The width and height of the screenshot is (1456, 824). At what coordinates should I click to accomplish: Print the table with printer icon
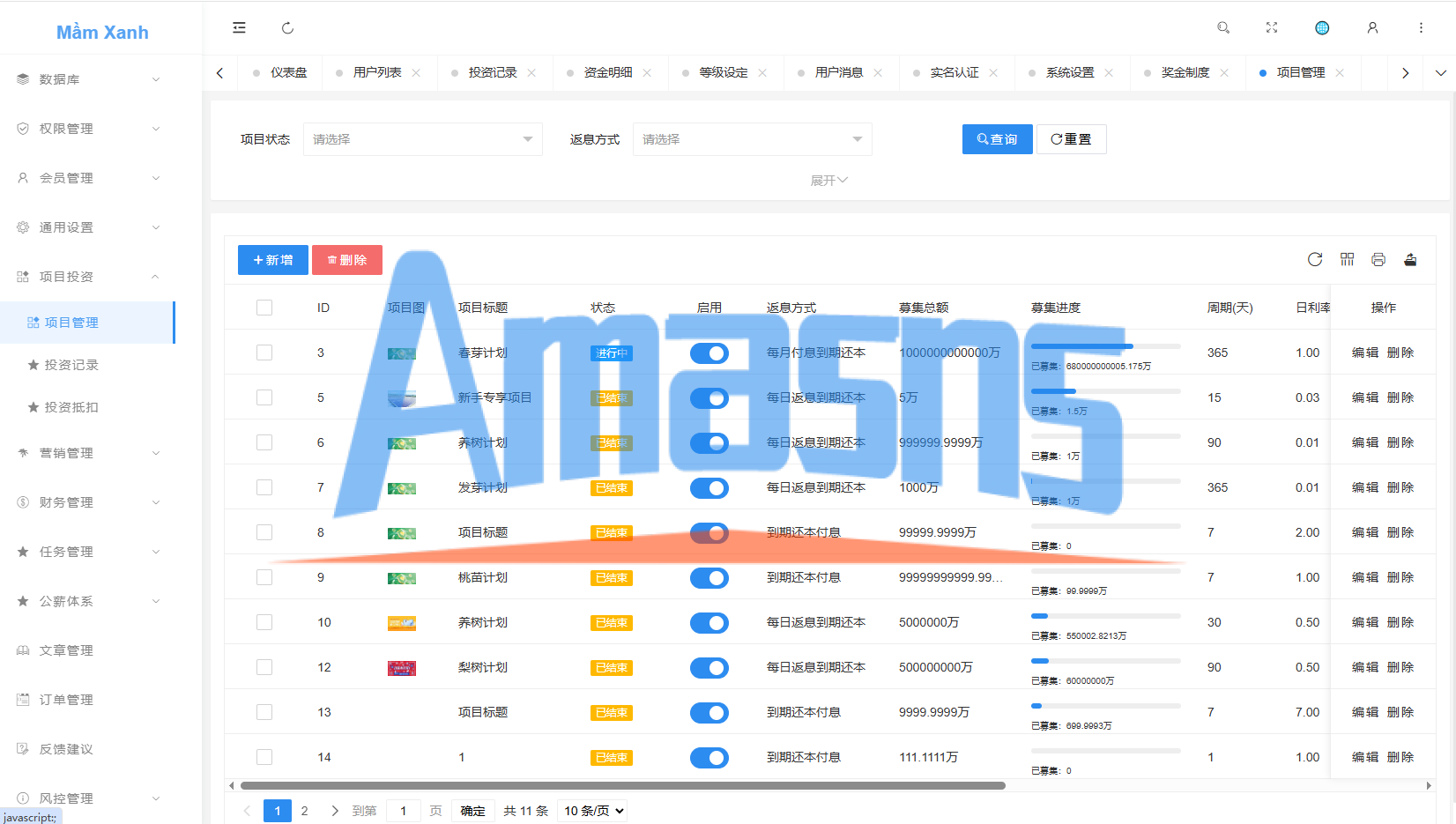(1378, 259)
